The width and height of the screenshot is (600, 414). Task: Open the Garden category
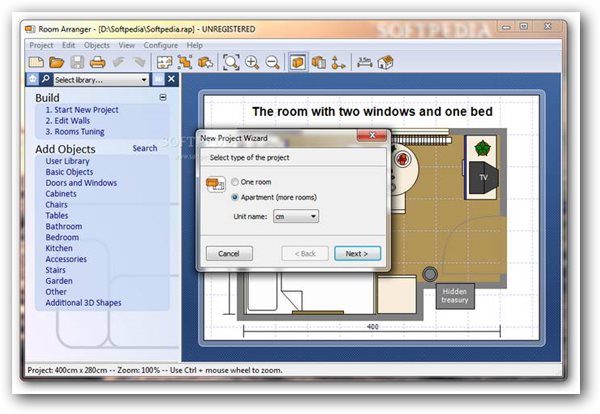(x=59, y=281)
